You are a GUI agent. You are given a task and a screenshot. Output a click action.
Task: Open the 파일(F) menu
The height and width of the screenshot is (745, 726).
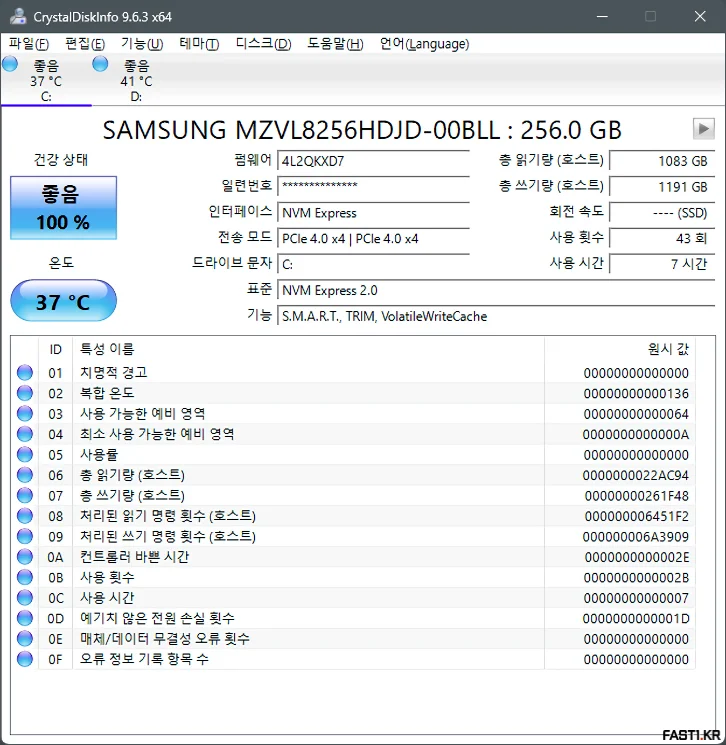29,44
